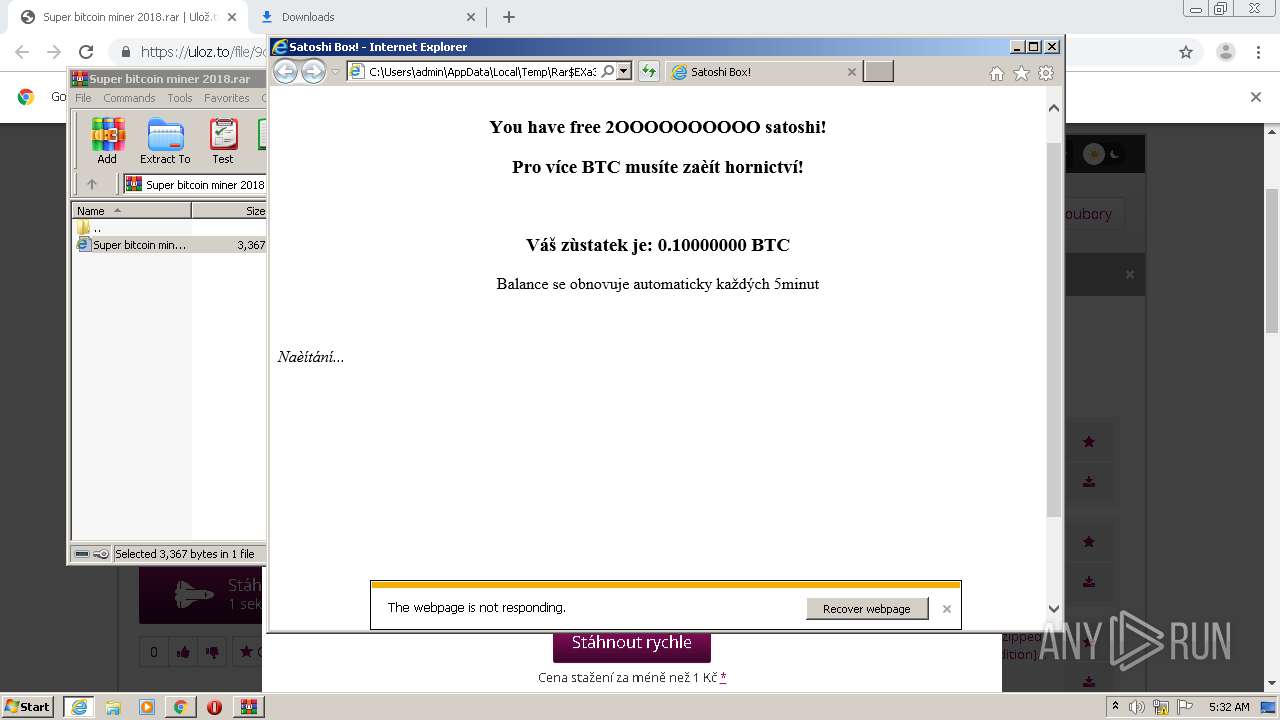Select the parent folder '..' row in WinRAR

[170, 228]
